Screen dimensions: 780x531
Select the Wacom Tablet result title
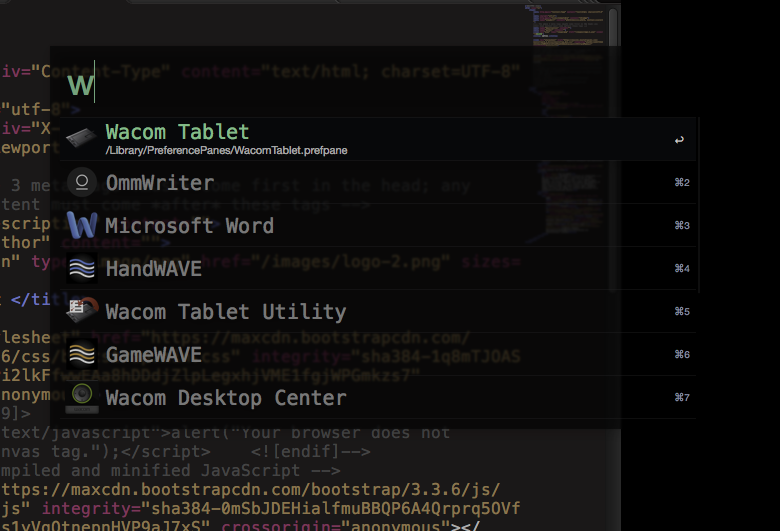pos(177,132)
